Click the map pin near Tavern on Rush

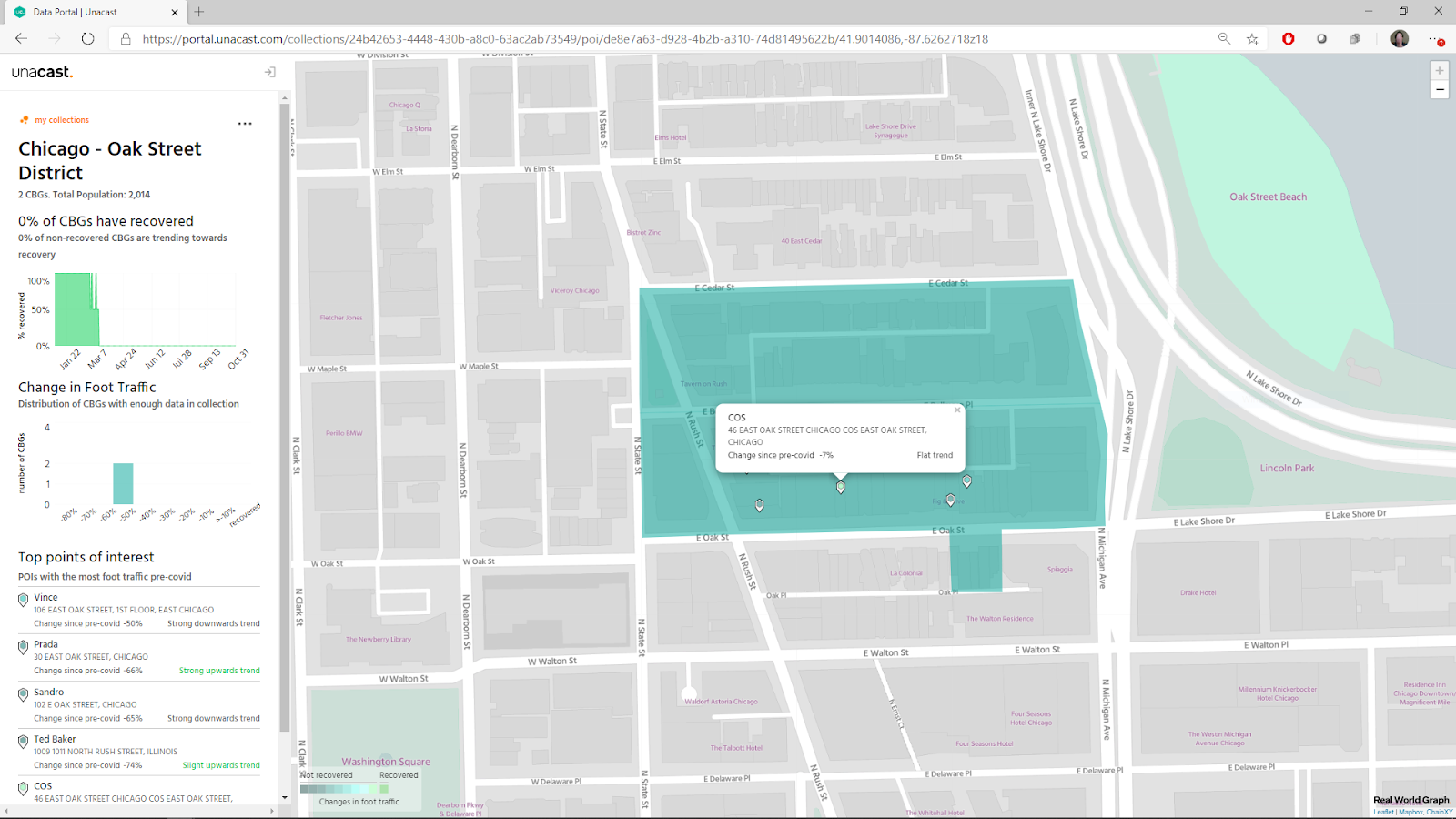pyautogui.click(x=759, y=505)
